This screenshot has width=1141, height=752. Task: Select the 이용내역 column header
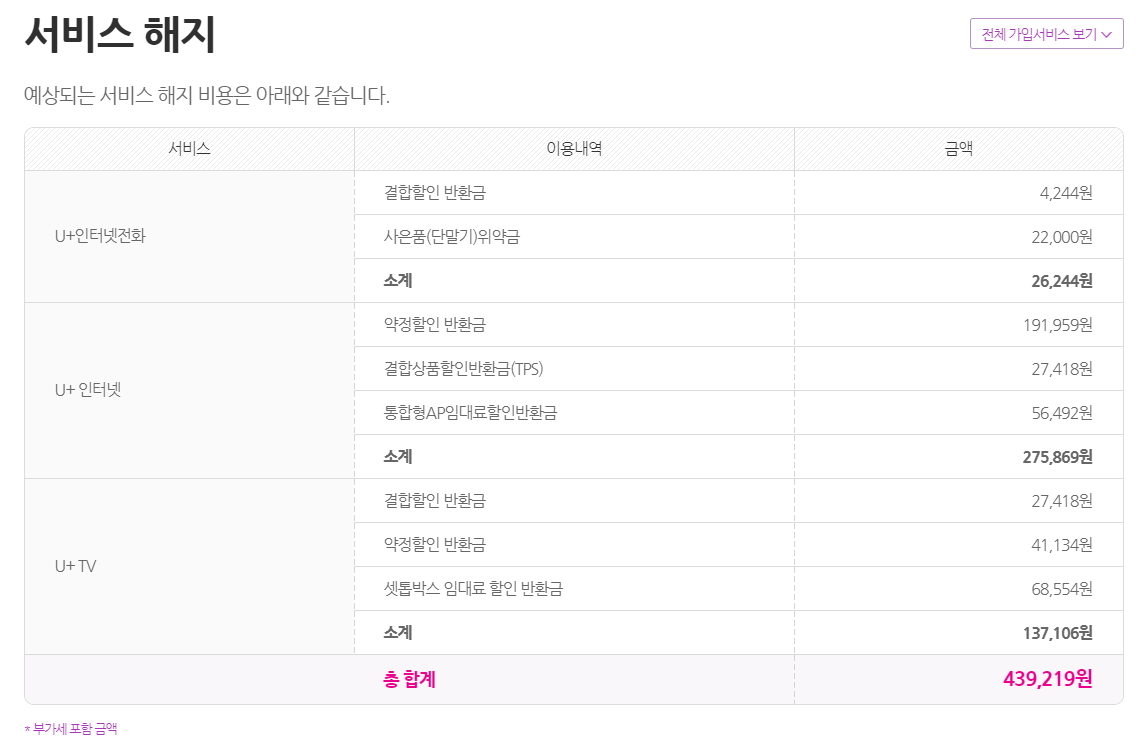coord(573,149)
